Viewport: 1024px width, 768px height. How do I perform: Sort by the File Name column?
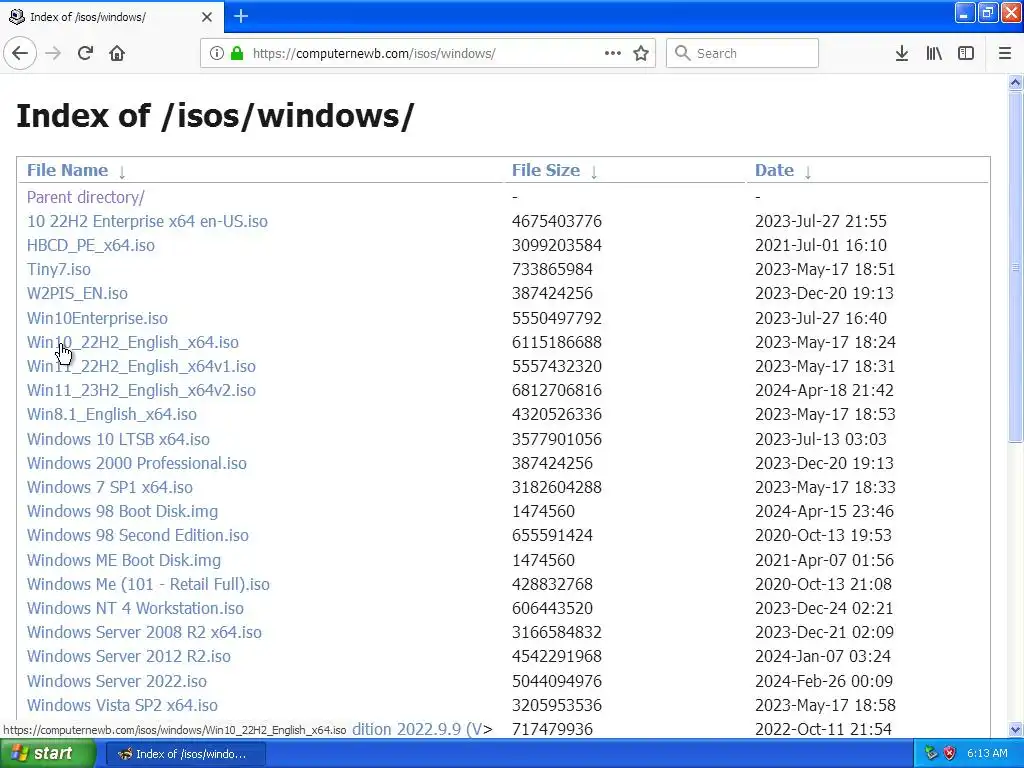(67, 170)
